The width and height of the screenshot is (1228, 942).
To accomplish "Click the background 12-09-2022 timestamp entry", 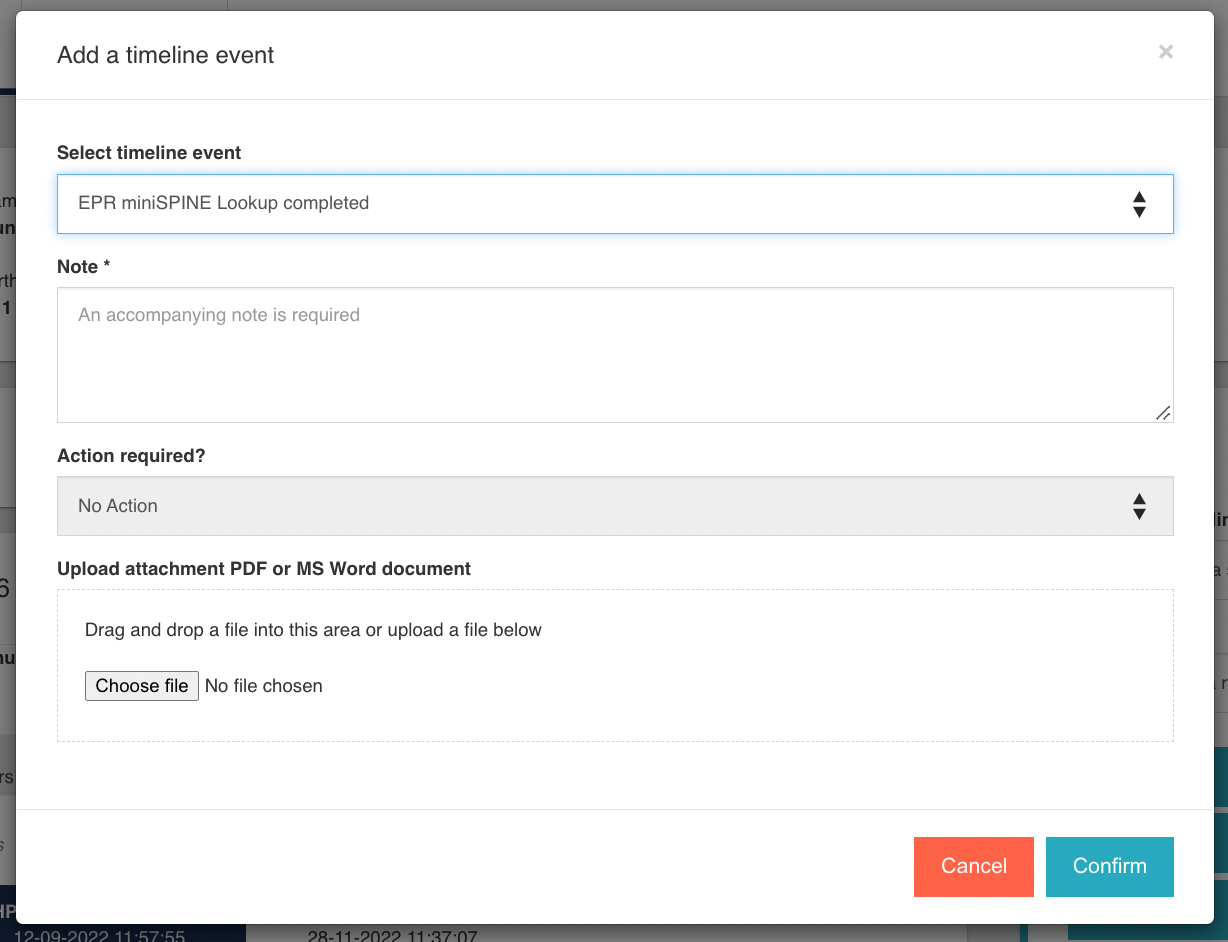I will pyautogui.click(x=100, y=935).
